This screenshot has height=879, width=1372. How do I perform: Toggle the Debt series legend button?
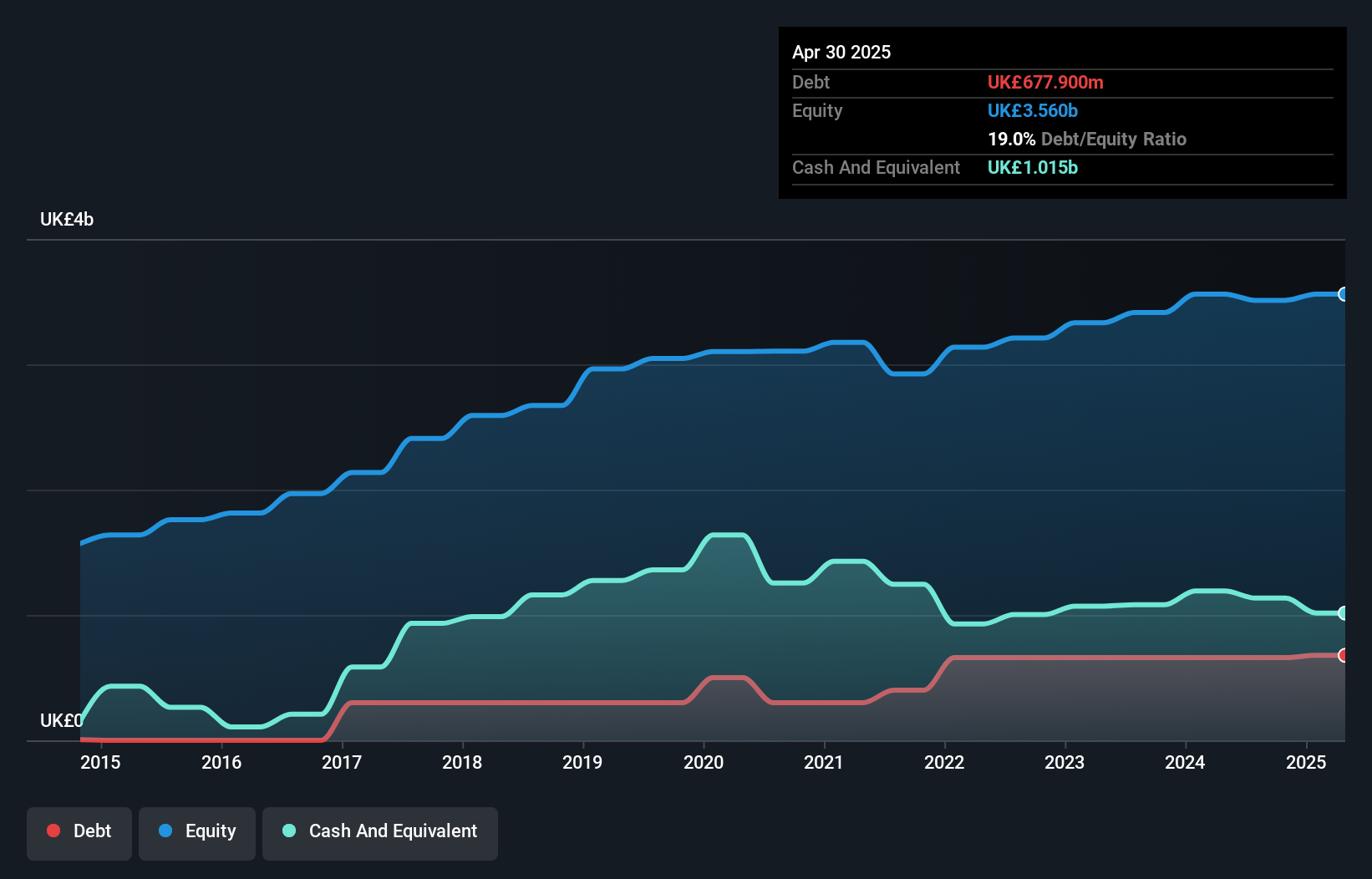coord(79,831)
